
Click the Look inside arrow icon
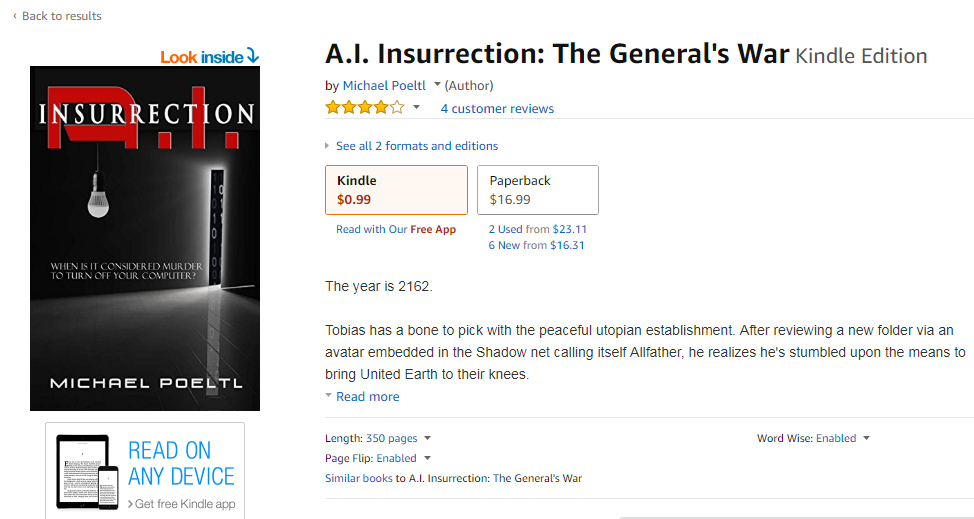tap(252, 57)
